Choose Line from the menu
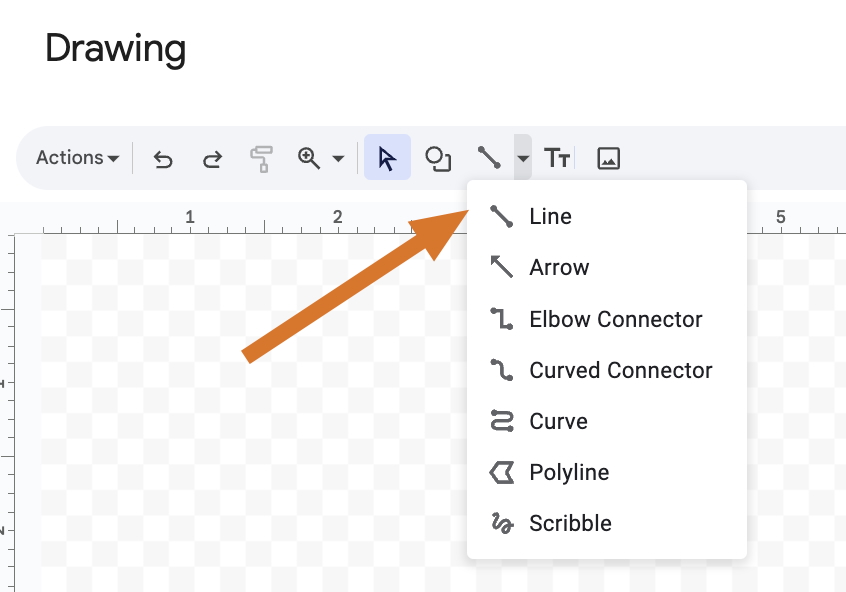The width and height of the screenshot is (846, 592). coord(606,216)
